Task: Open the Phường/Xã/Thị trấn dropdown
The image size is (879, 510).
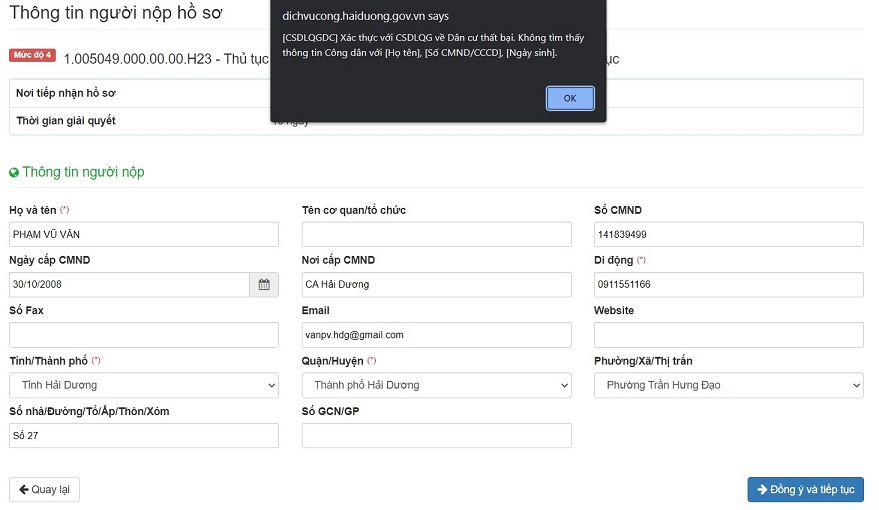Action: (x=729, y=385)
